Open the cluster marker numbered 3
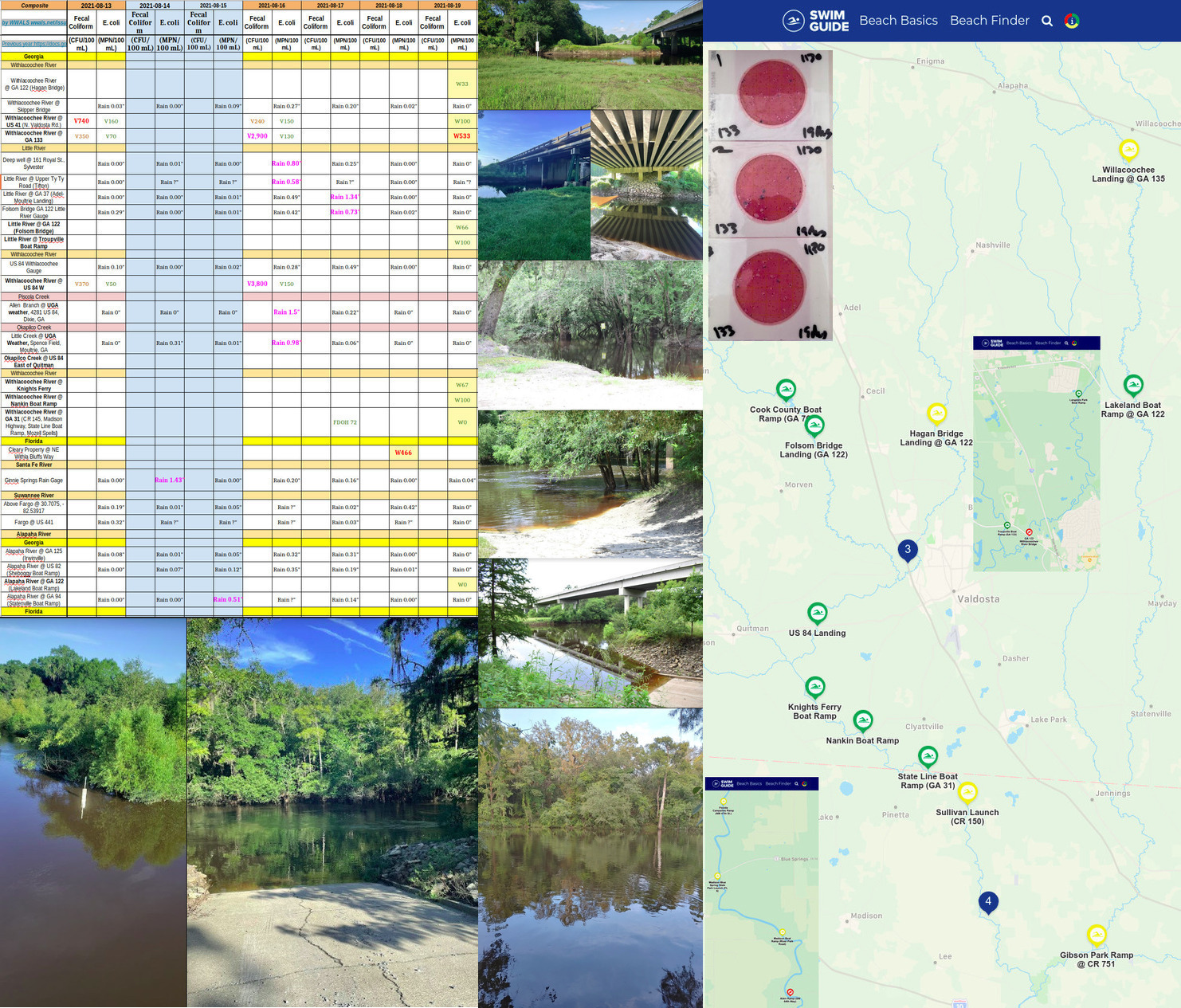The width and height of the screenshot is (1181, 1008). coord(908,550)
